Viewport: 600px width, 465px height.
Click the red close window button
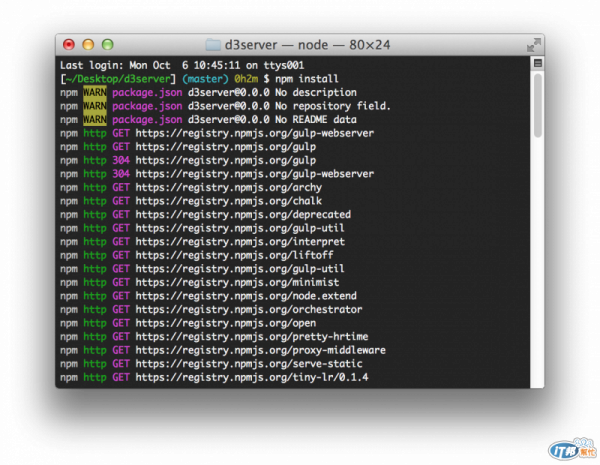(x=69, y=45)
